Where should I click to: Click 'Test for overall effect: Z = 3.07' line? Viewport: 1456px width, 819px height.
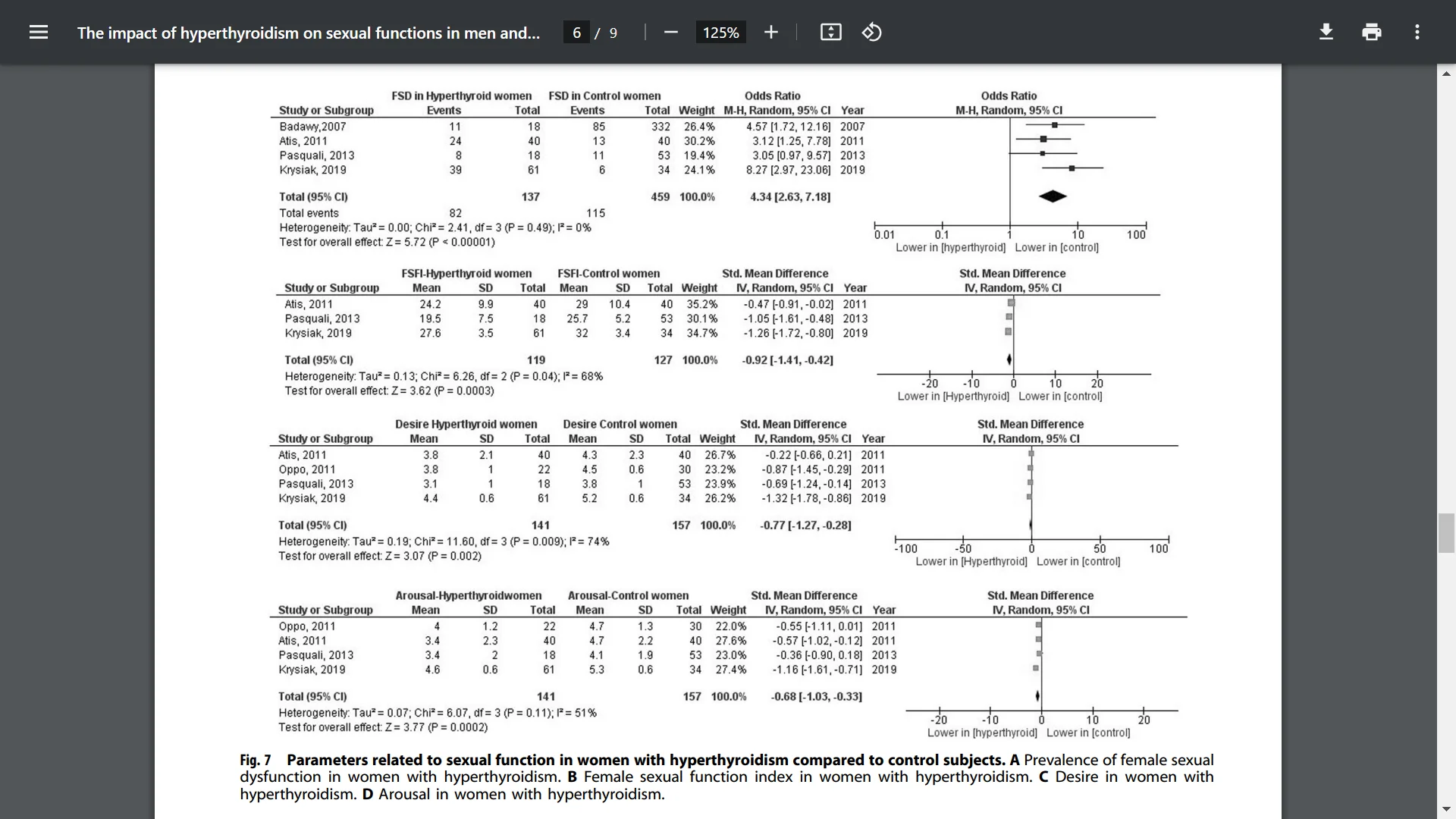tap(379, 556)
